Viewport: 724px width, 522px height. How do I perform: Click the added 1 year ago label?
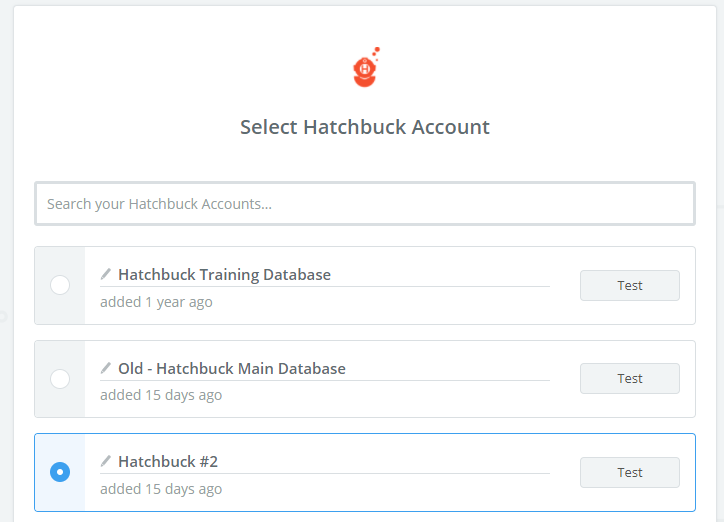(x=157, y=302)
